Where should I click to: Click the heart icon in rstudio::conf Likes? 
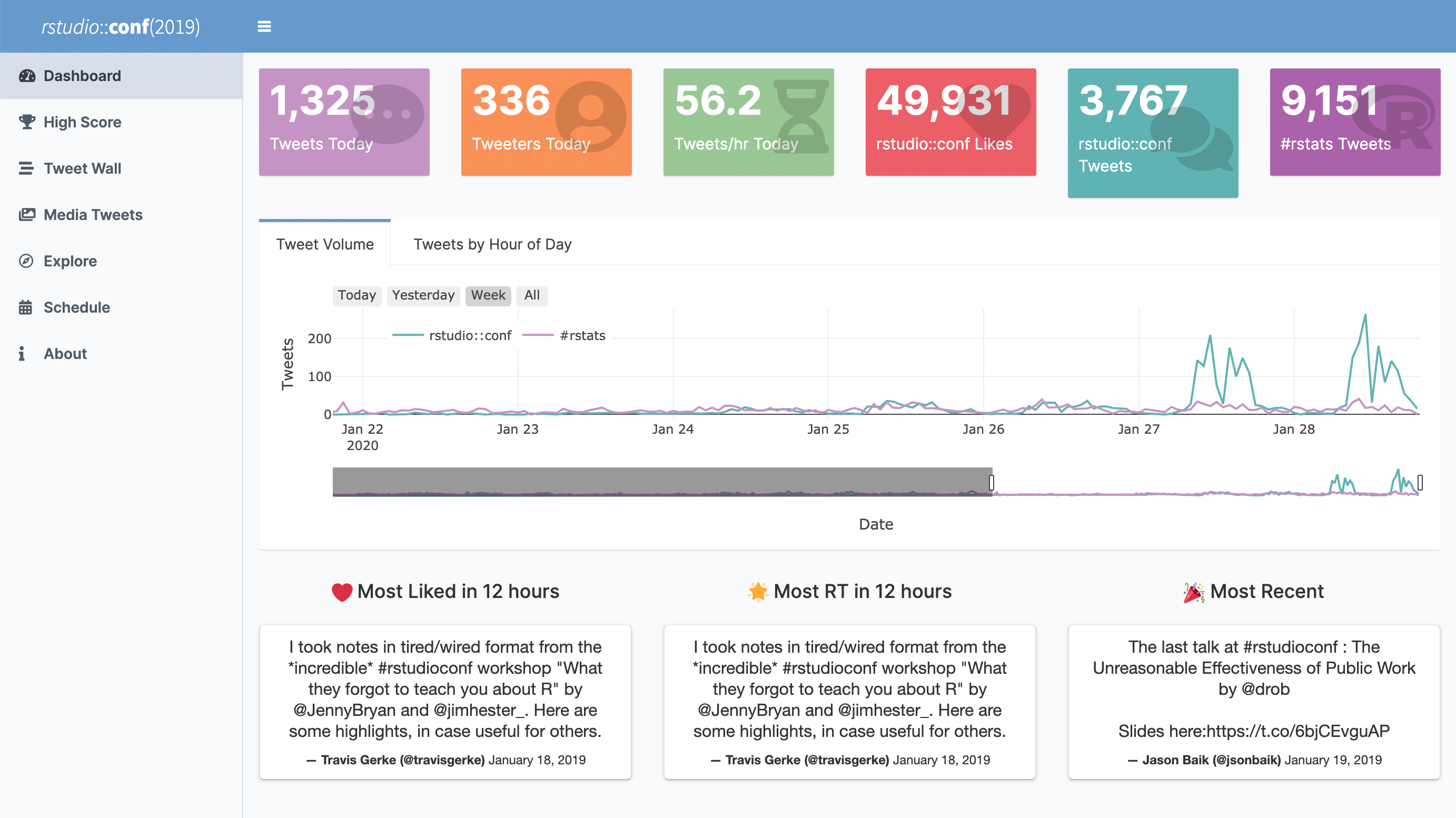994,115
